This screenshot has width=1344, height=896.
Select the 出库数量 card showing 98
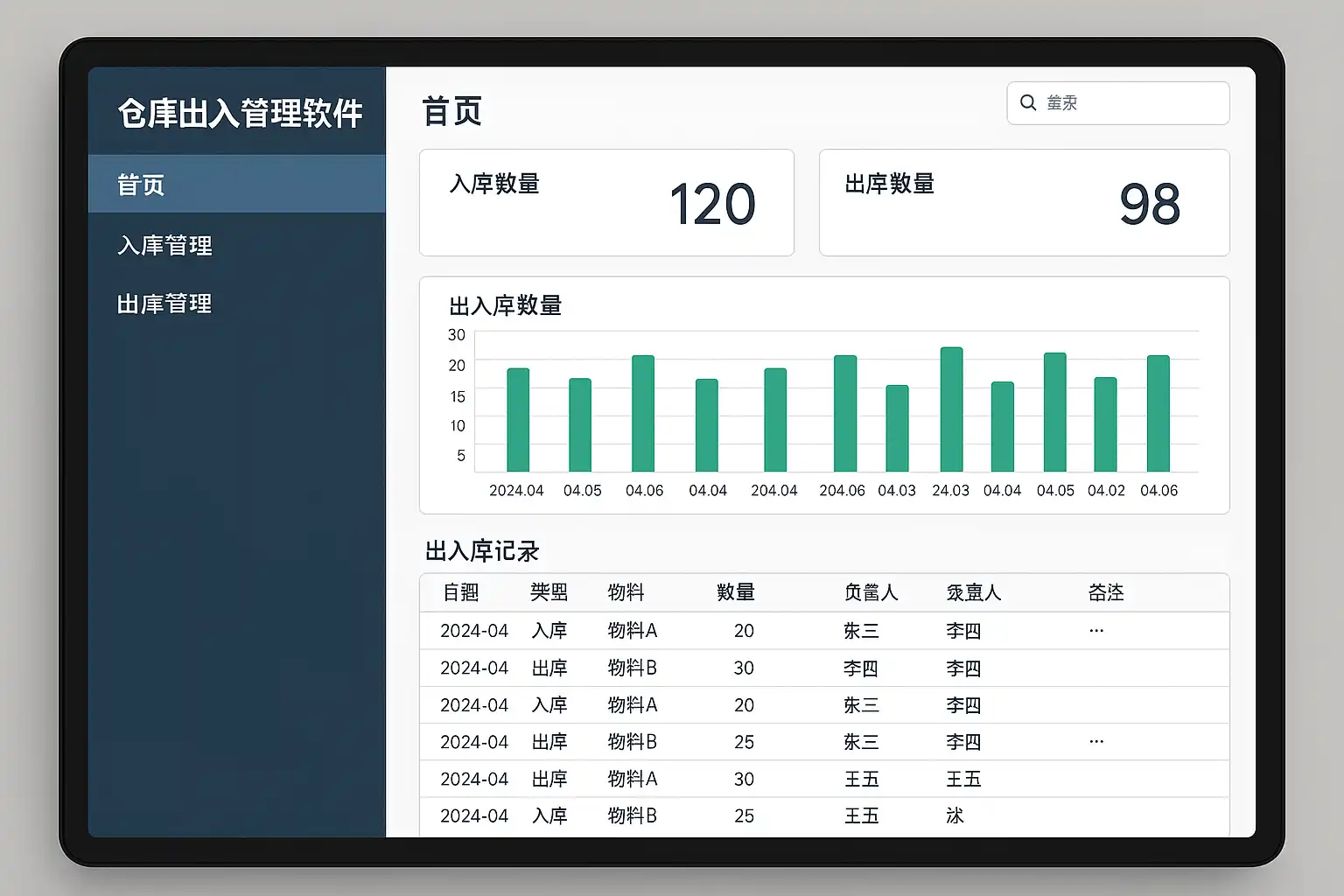point(1024,203)
